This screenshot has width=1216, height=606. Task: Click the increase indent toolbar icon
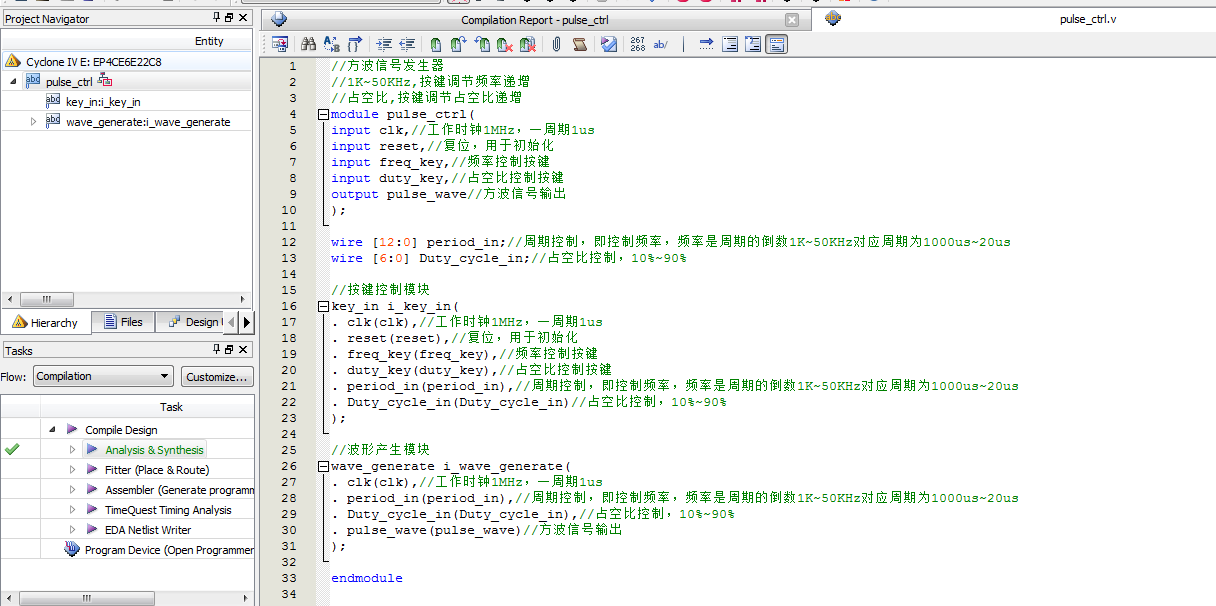tap(384, 44)
